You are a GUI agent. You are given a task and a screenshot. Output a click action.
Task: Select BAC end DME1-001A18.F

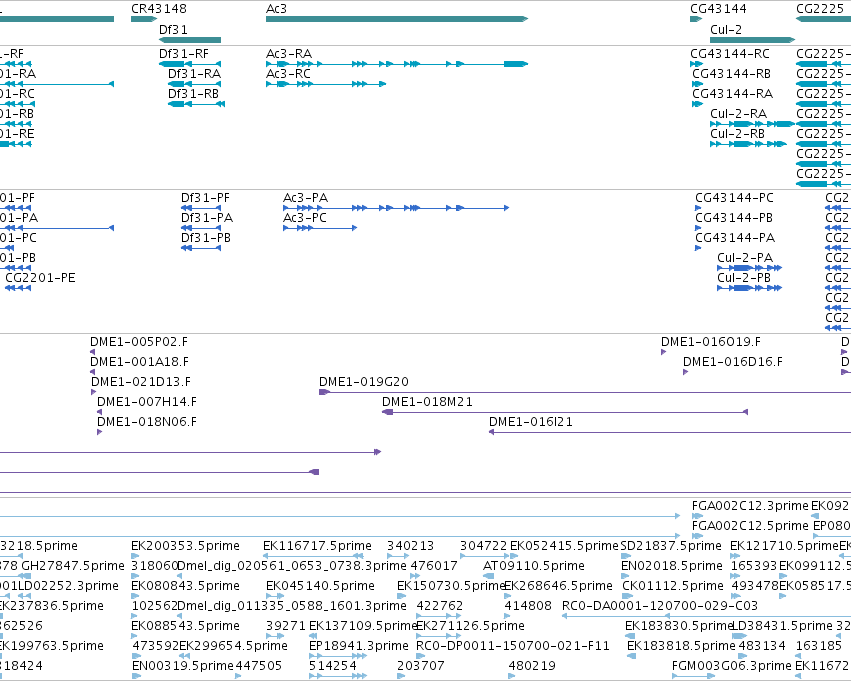pos(139,362)
